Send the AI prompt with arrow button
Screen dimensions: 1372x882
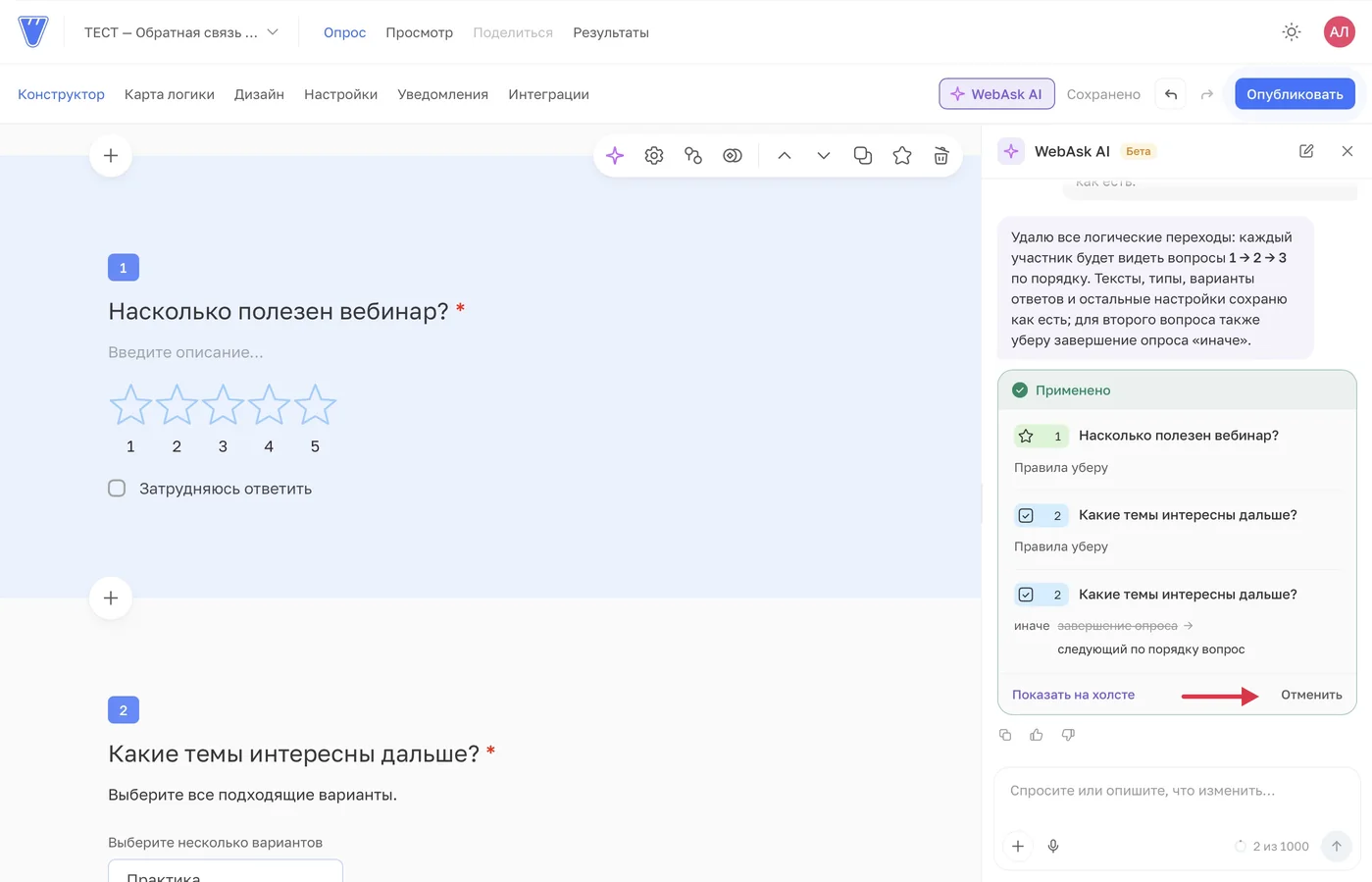pos(1336,846)
